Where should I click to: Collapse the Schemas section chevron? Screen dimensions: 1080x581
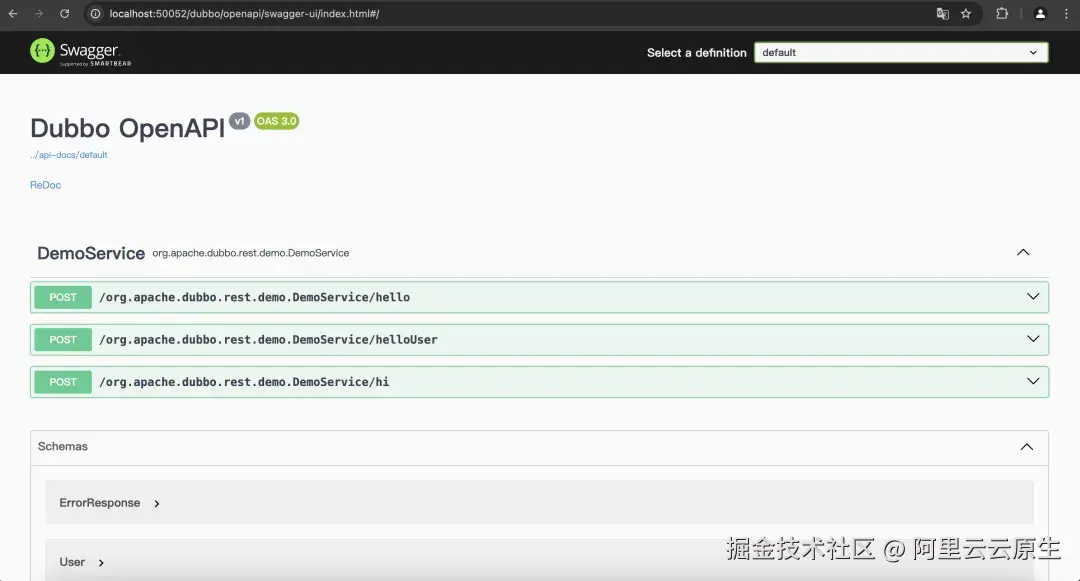pyautogui.click(x=1026, y=447)
